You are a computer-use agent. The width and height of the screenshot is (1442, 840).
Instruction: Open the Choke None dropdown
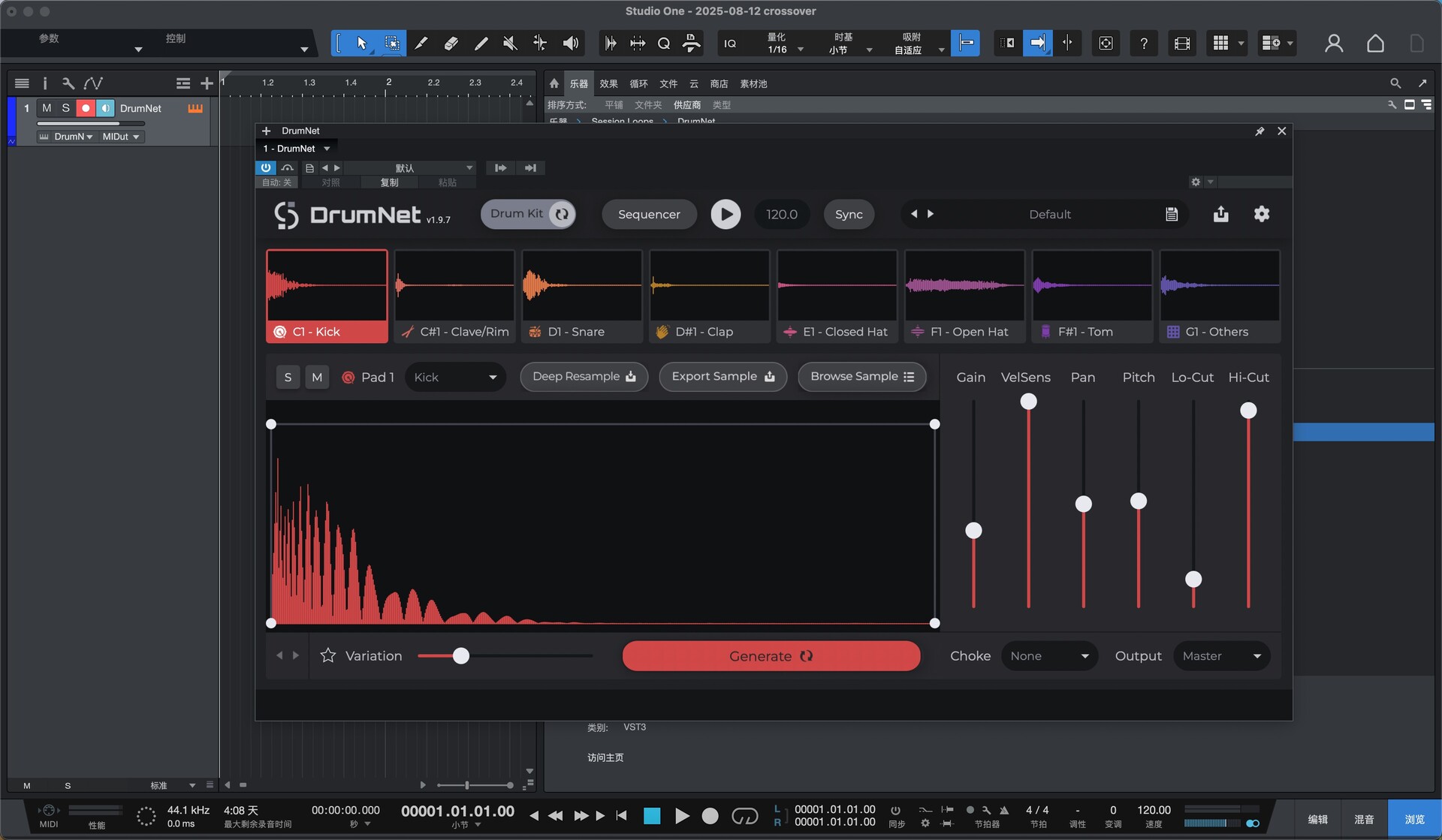[x=1049, y=656]
